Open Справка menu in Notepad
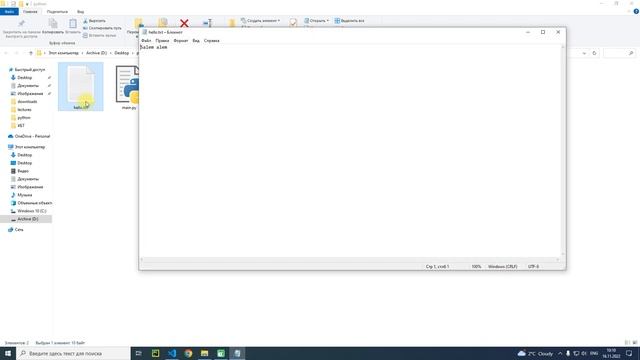This screenshot has width=640, height=360. point(211,40)
